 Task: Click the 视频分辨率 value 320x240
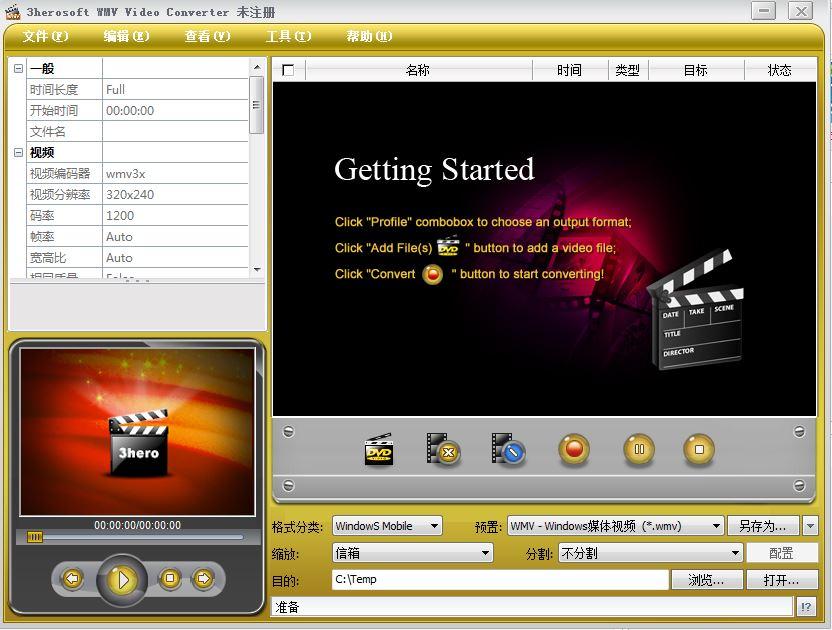175,195
